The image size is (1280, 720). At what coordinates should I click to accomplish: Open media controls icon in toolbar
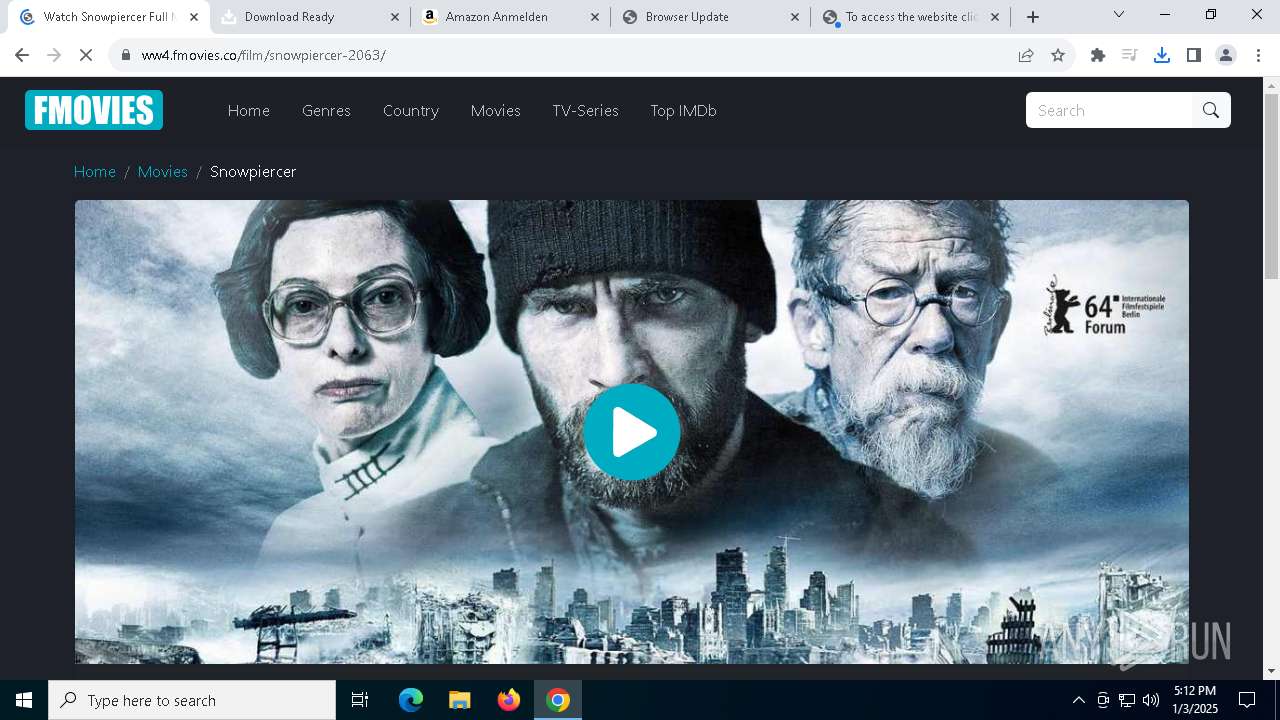(1130, 55)
